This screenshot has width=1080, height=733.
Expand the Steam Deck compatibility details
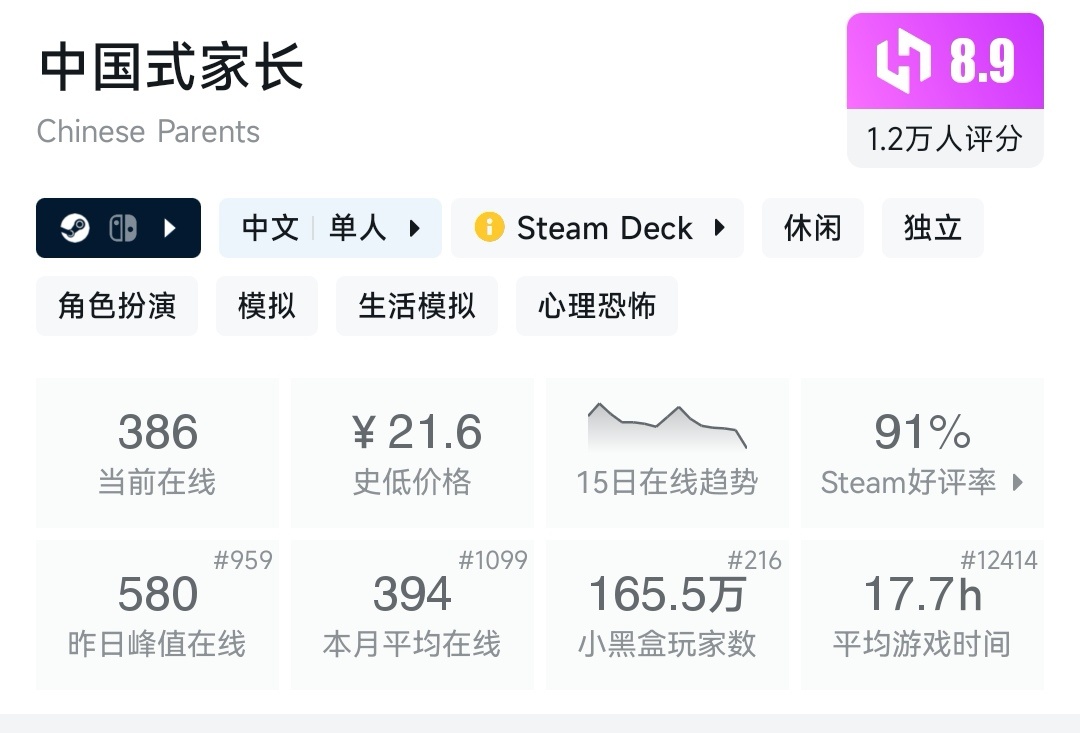pyautogui.click(x=718, y=228)
